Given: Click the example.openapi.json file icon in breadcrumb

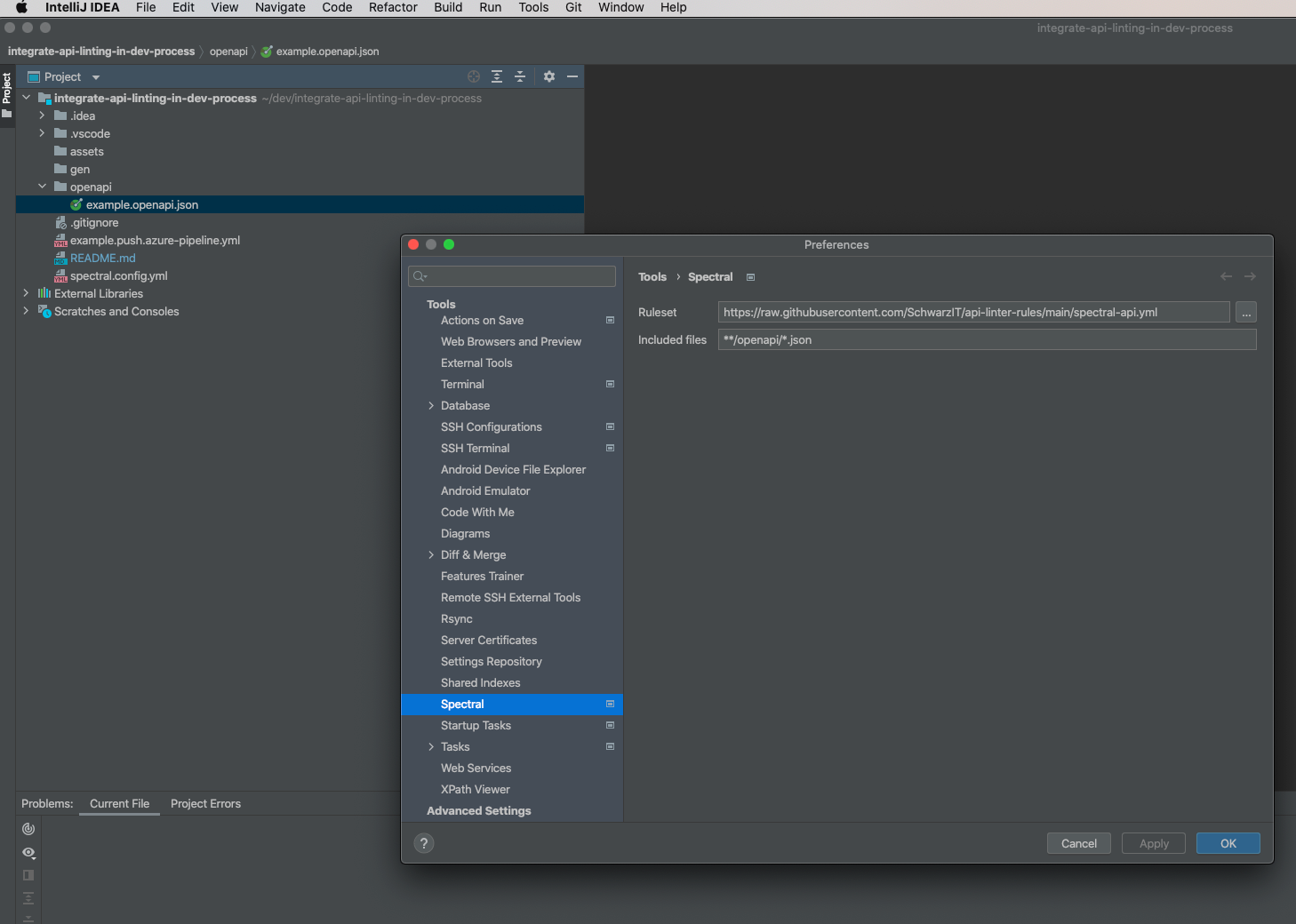Looking at the screenshot, I should [x=267, y=52].
